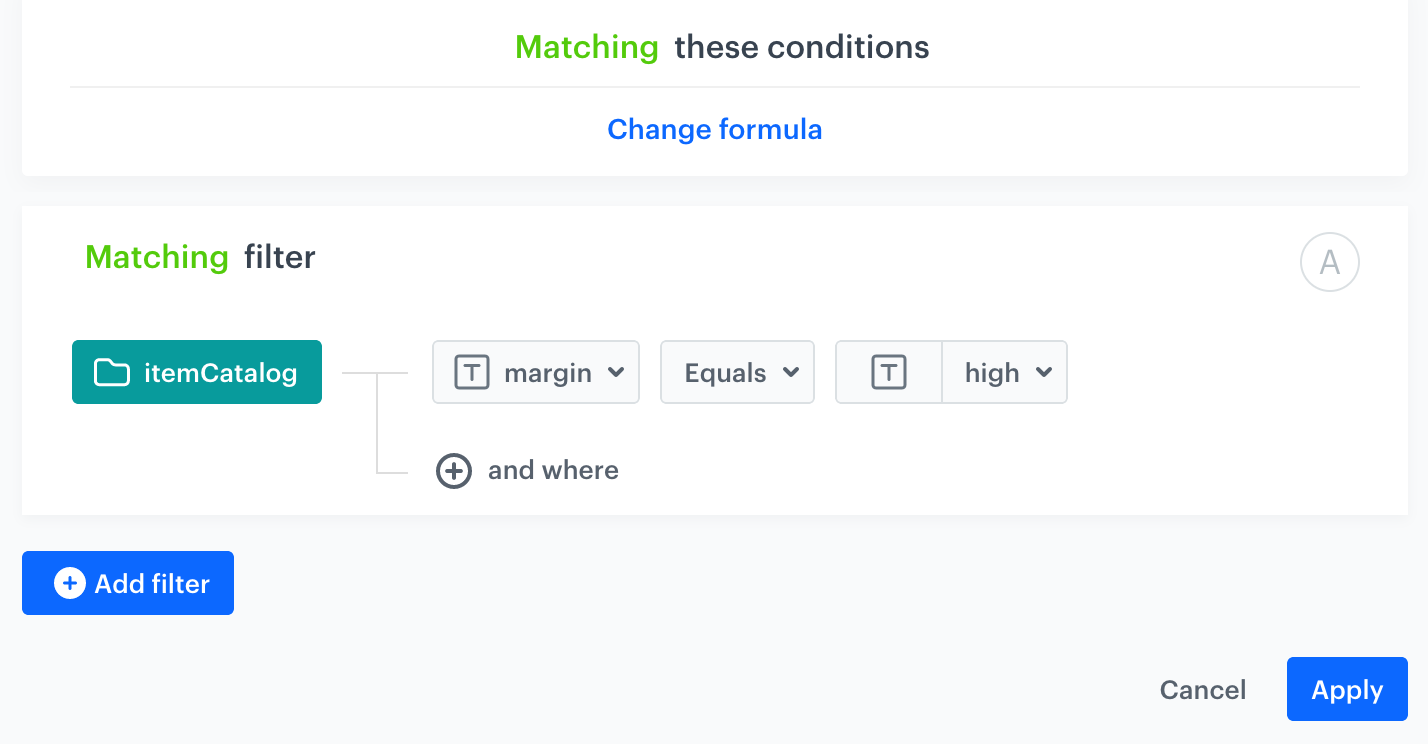Select the itemCatalog source button
The width and height of the screenshot is (1428, 744).
196,372
